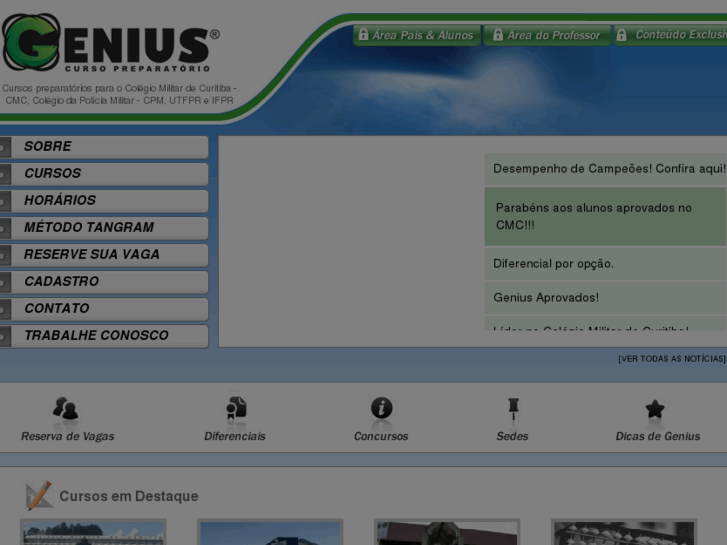This screenshot has height=545, width=727.
Task: Open the Sedes text link
Action: 512,436
